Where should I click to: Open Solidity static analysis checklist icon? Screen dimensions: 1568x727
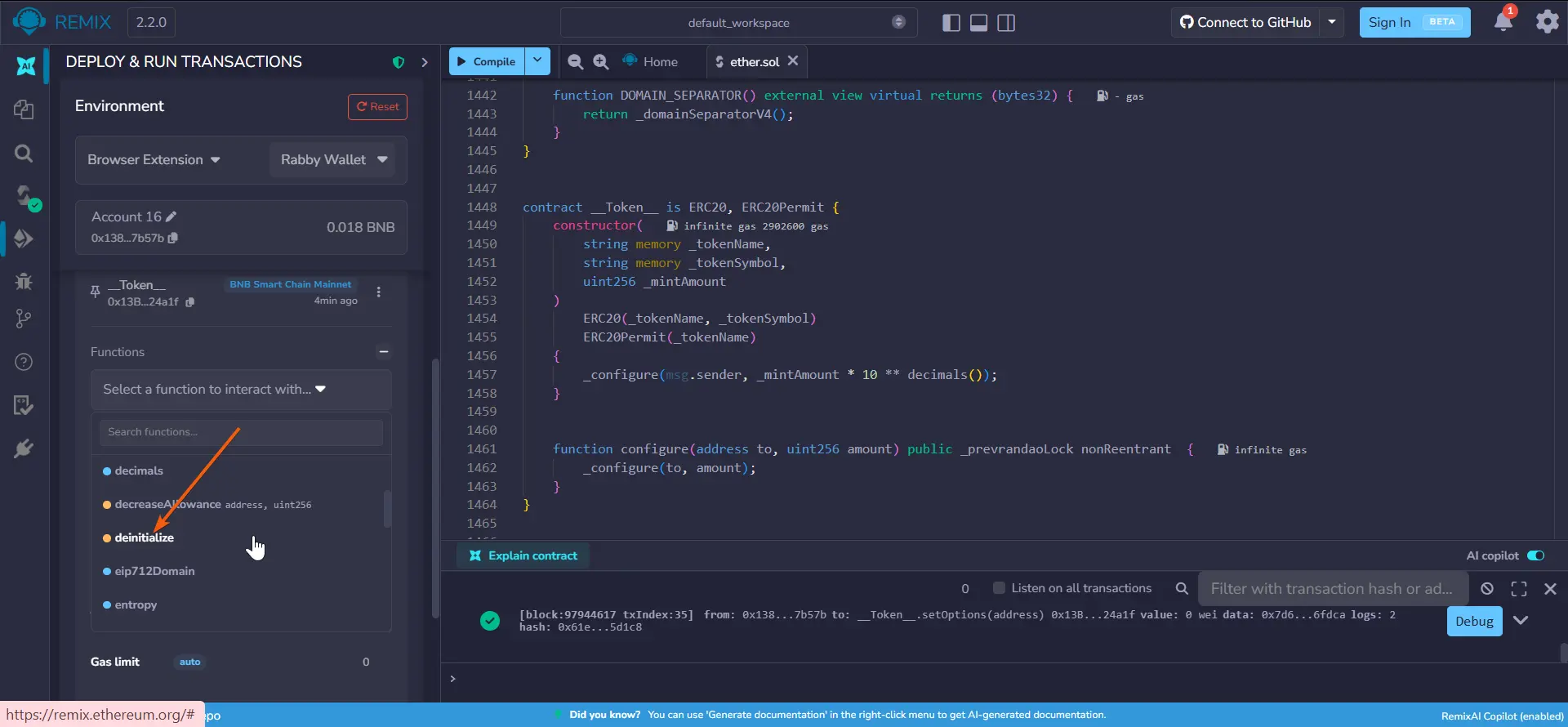[24, 405]
